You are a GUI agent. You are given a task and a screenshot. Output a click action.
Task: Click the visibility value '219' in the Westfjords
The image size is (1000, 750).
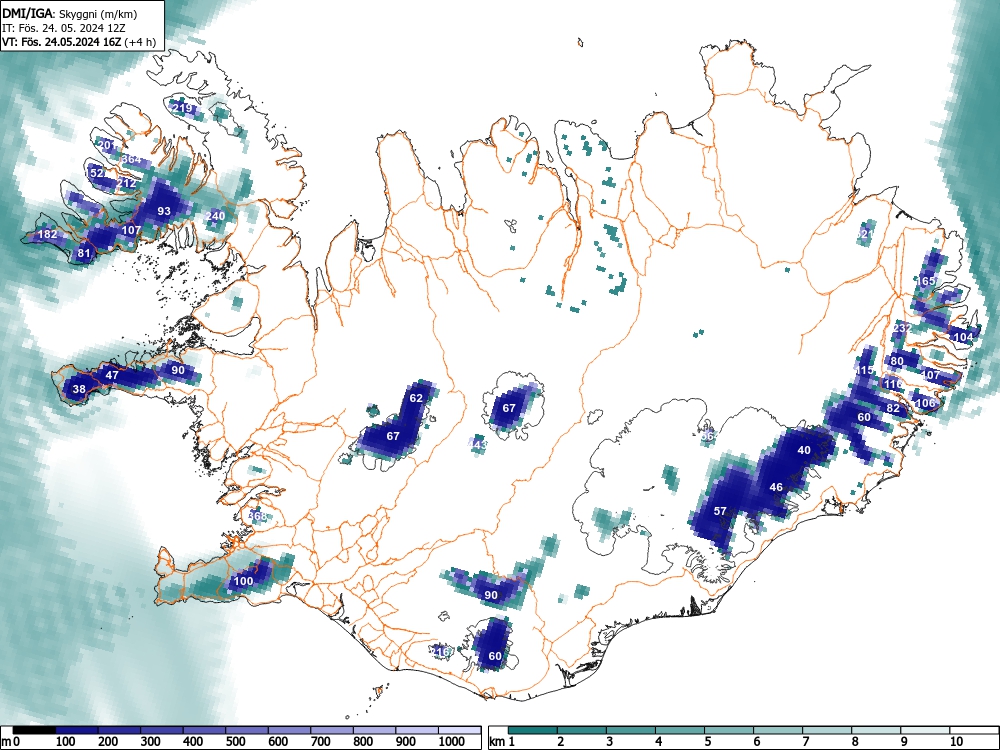coord(182,108)
